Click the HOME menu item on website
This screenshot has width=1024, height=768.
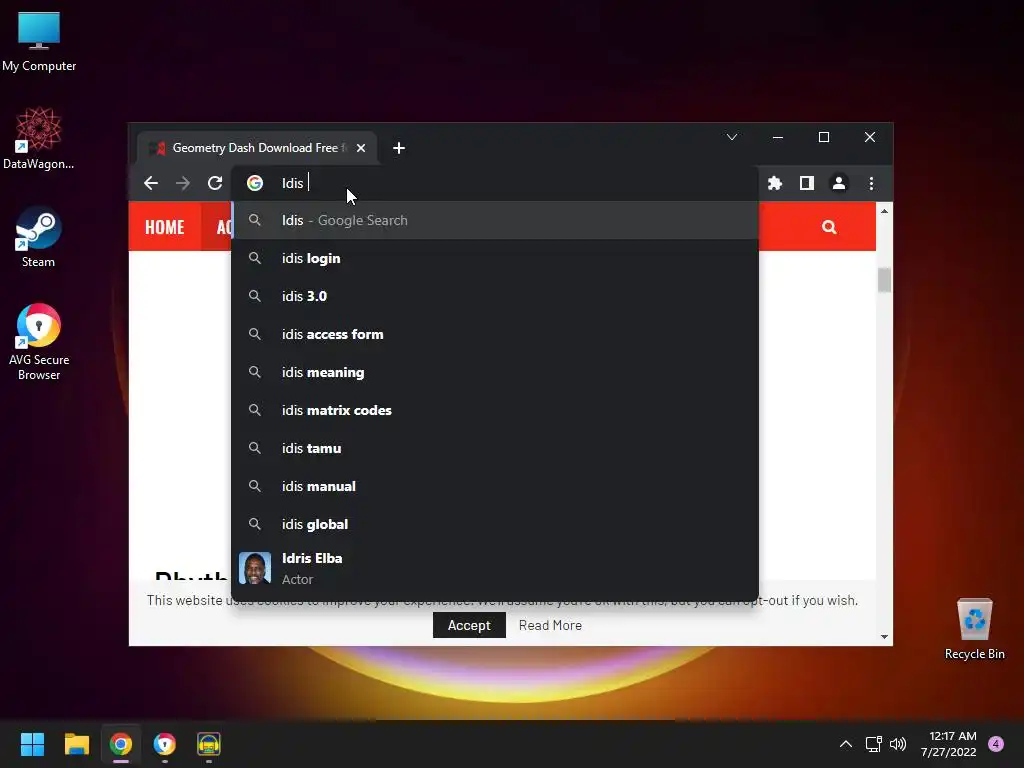point(165,227)
